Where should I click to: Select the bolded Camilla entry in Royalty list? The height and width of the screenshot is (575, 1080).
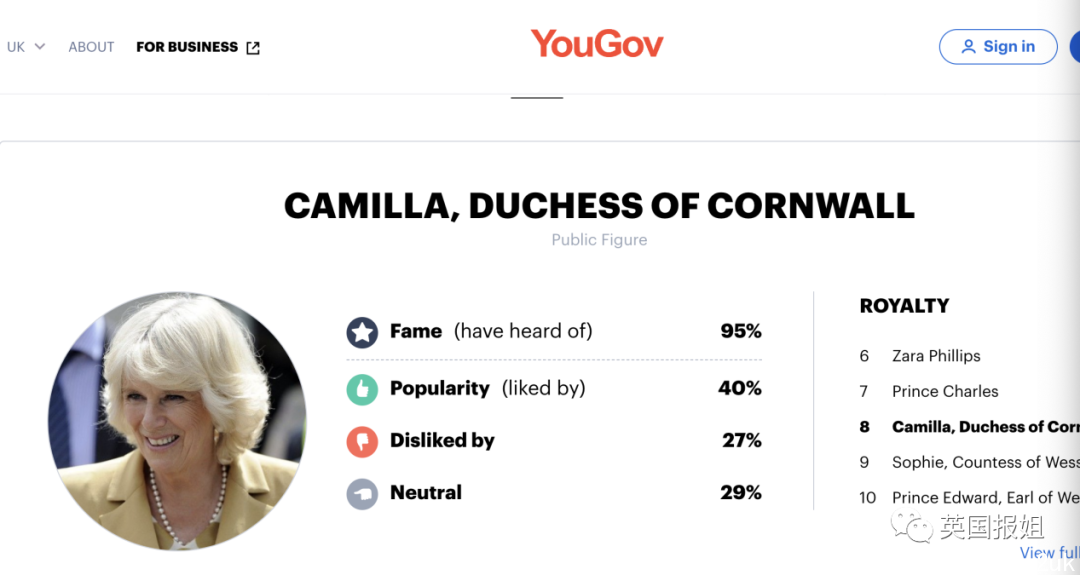[985, 427]
